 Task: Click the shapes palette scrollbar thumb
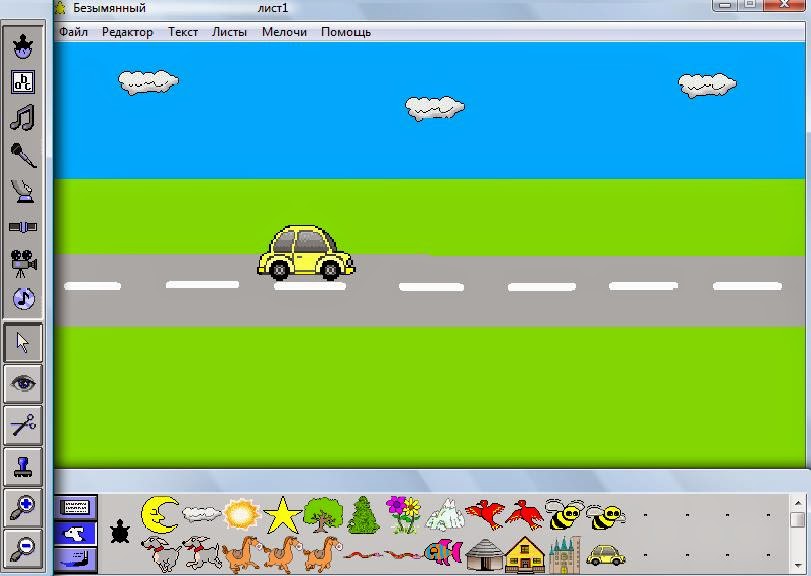click(x=798, y=519)
